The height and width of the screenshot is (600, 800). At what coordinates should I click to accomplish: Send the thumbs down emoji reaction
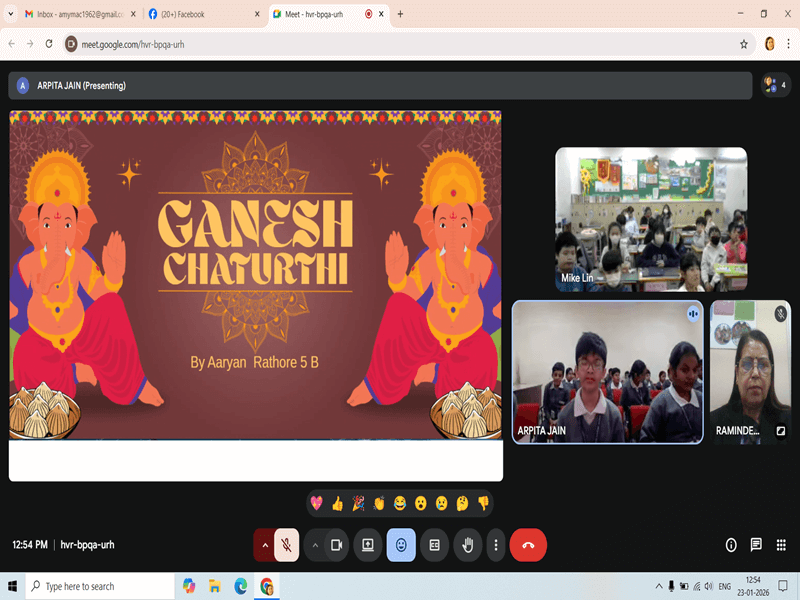[484, 503]
